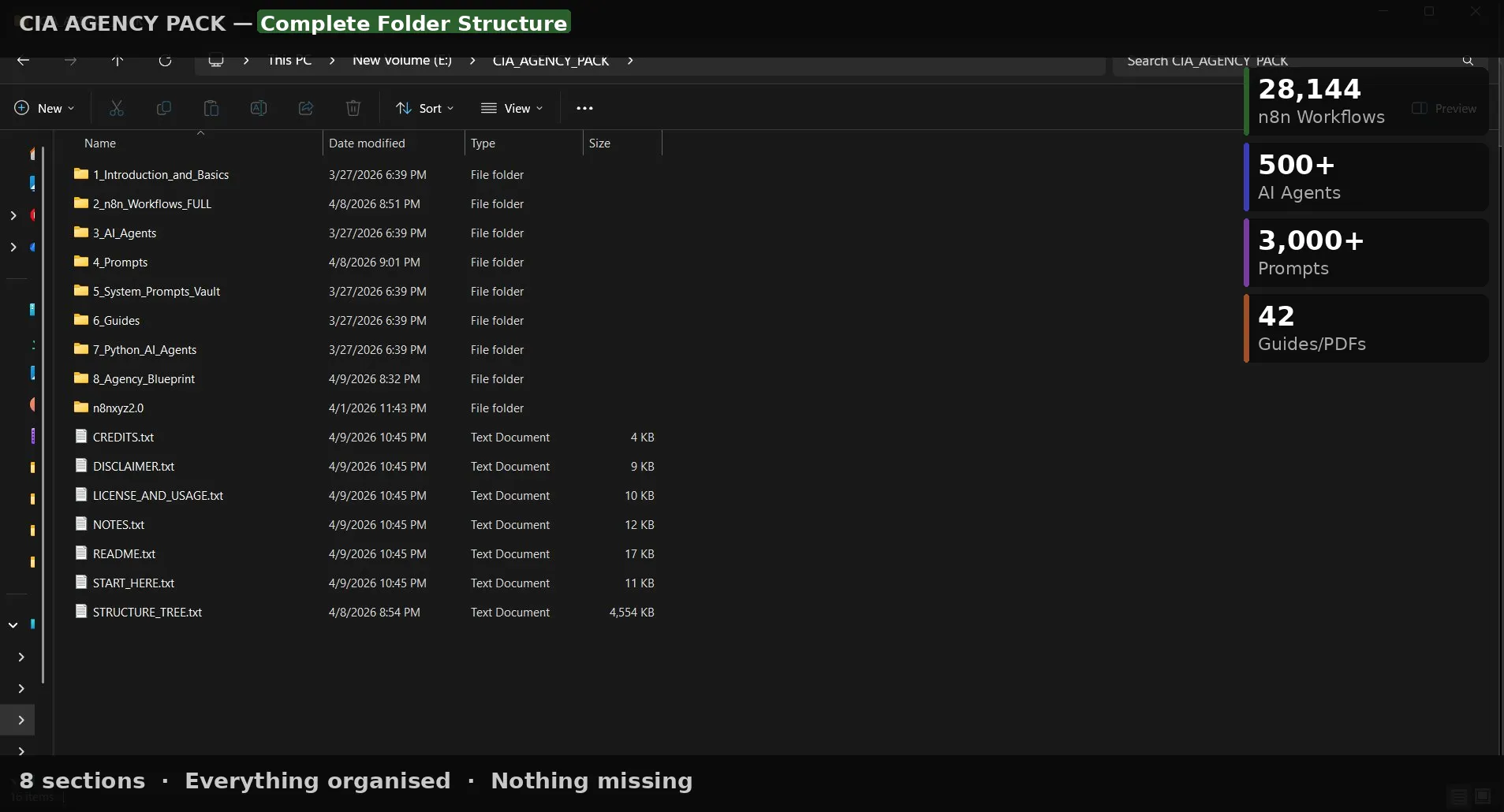1504x812 pixels.
Task: Click the 4,554 KB size value
Action: pos(632,612)
